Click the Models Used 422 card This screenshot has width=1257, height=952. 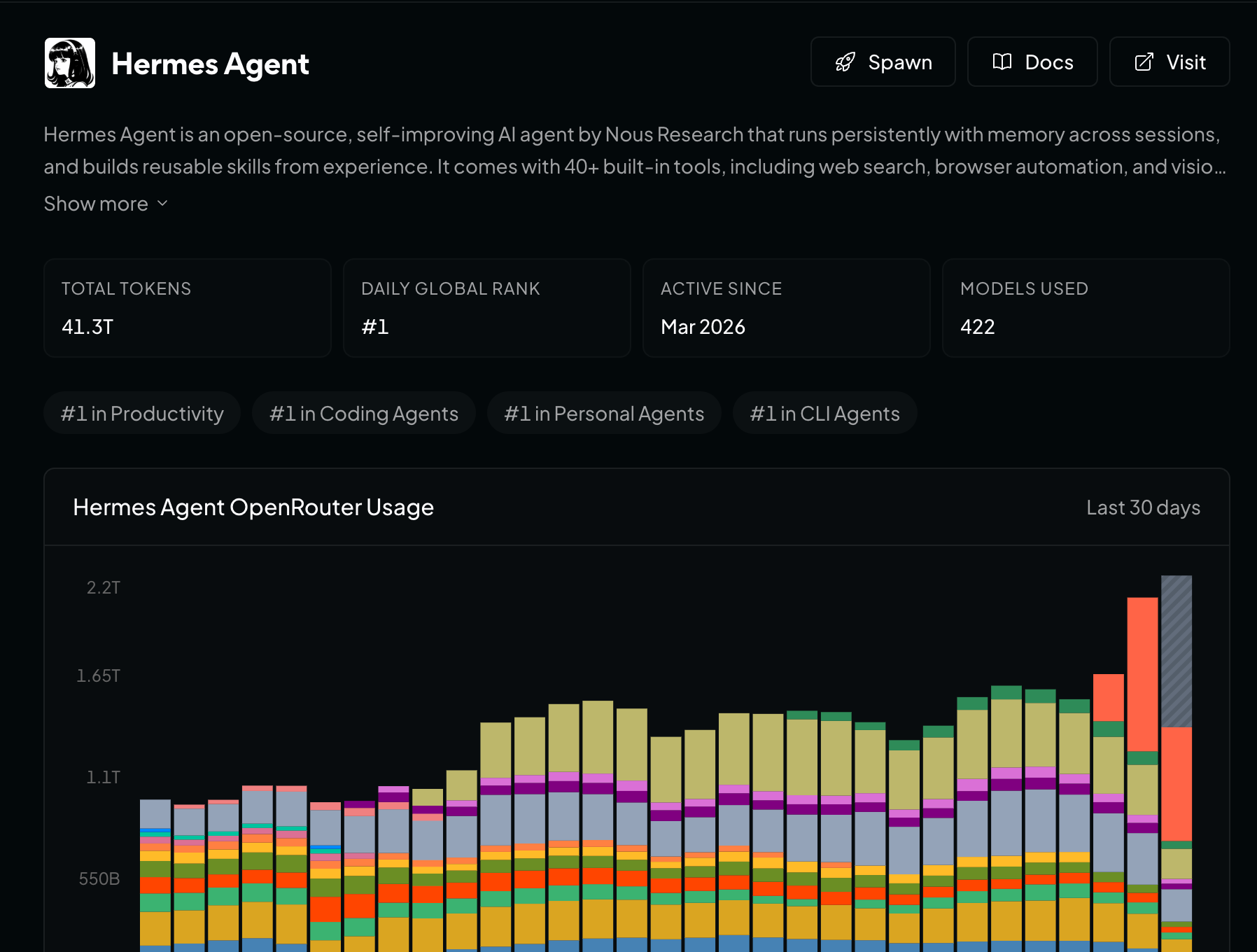[x=1086, y=308]
